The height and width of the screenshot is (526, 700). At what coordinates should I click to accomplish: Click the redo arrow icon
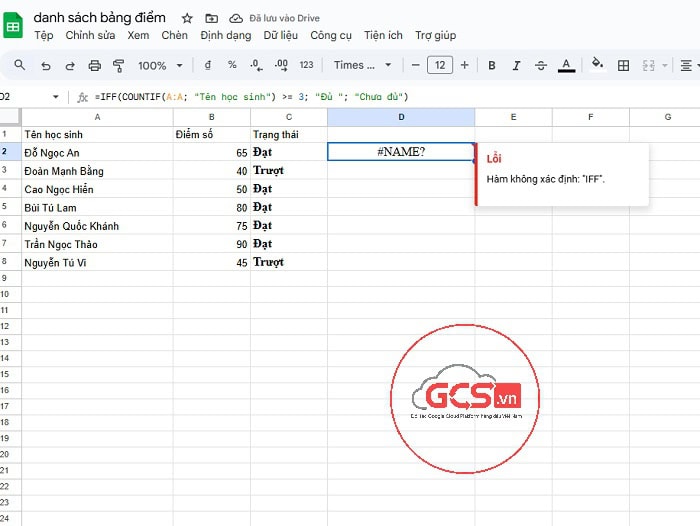[x=70, y=66]
